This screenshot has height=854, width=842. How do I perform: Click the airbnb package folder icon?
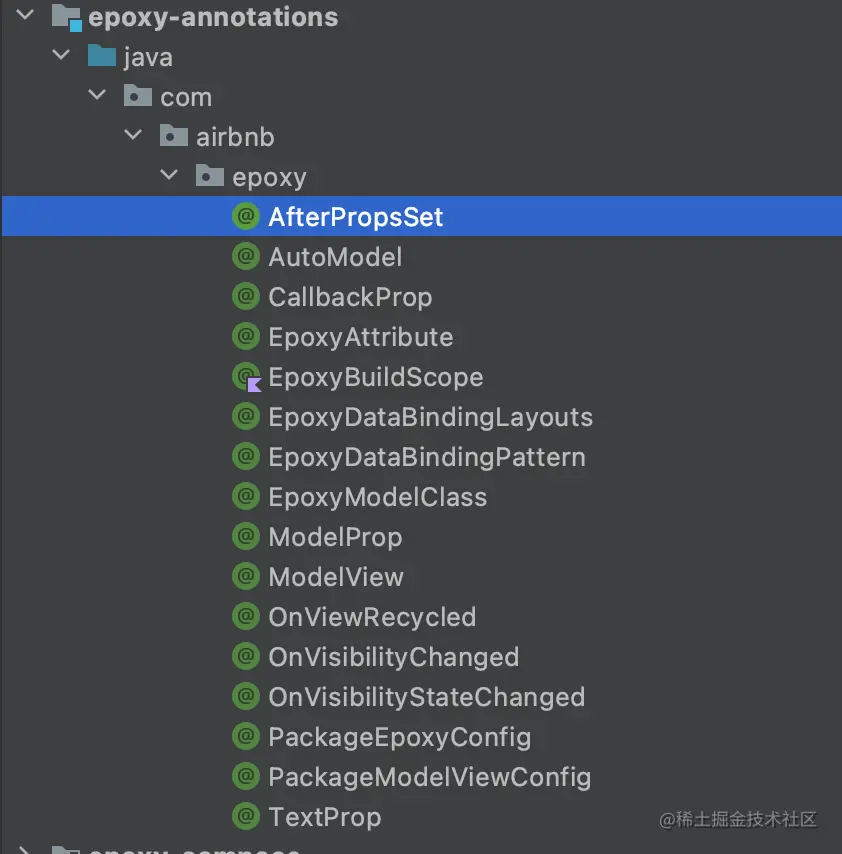[x=174, y=137]
